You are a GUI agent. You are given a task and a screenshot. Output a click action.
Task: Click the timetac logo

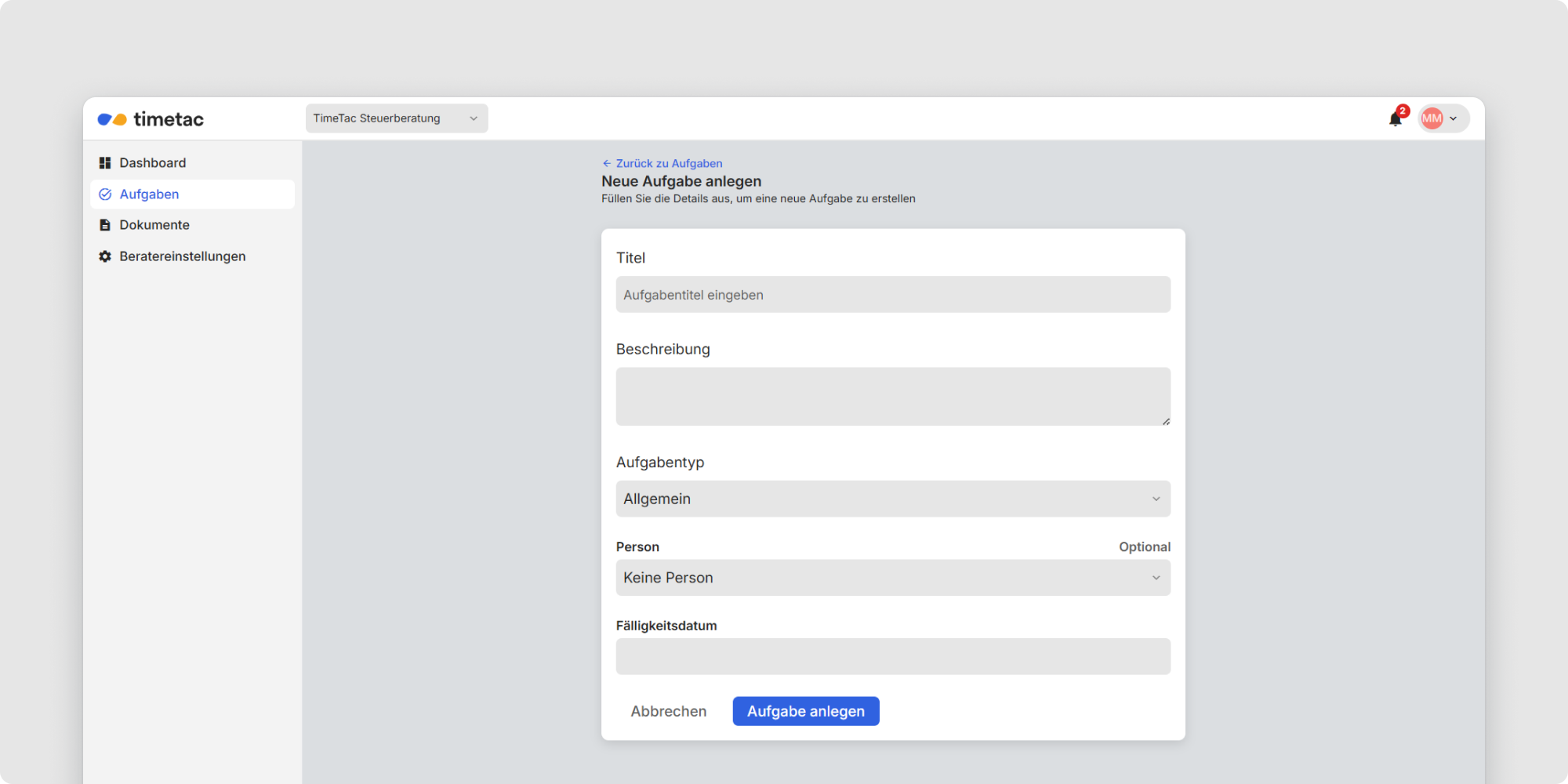[151, 119]
